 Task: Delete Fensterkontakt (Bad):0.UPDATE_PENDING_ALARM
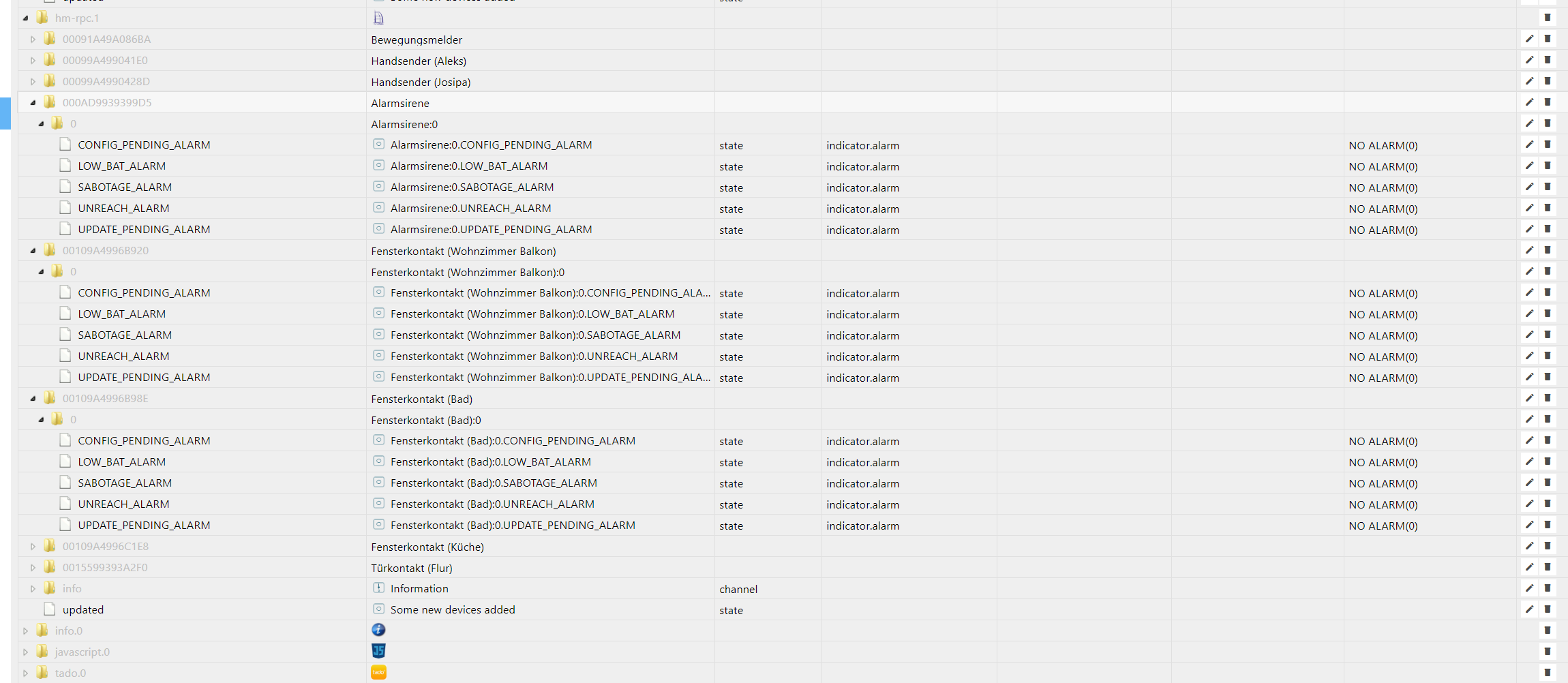[x=1548, y=525]
